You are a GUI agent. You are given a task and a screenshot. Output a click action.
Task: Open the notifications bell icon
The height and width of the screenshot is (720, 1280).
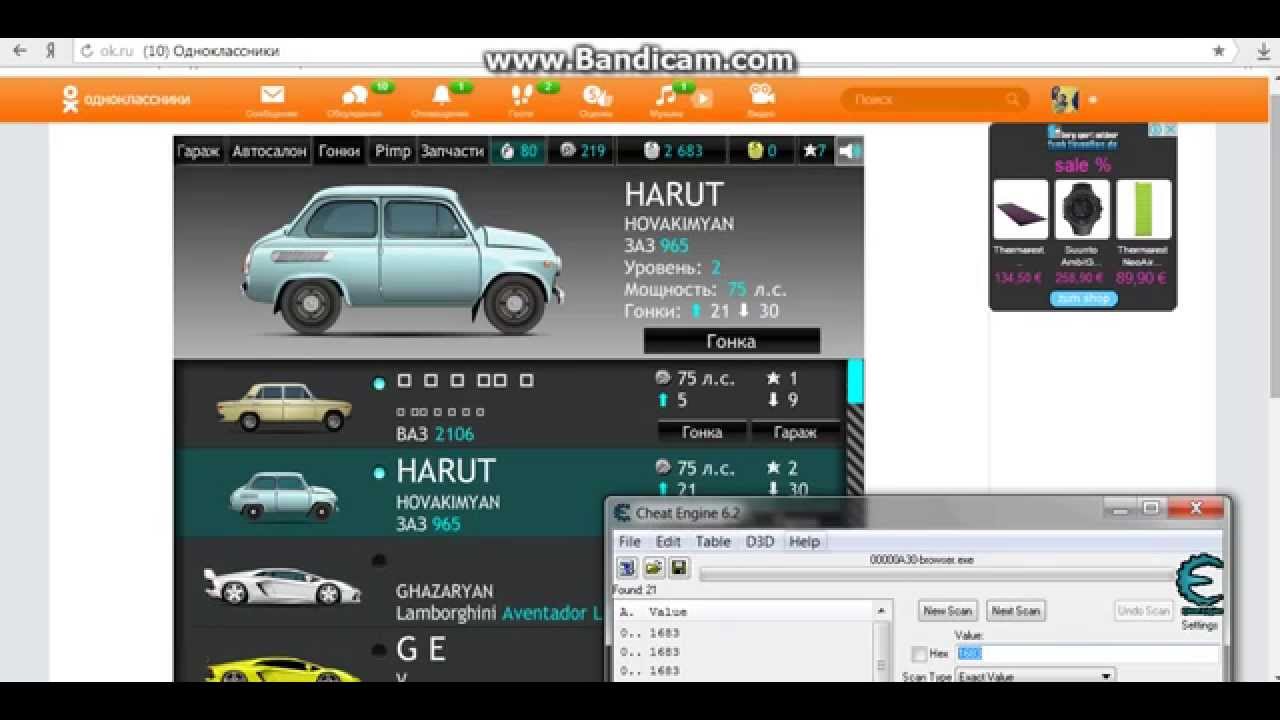tap(441, 96)
